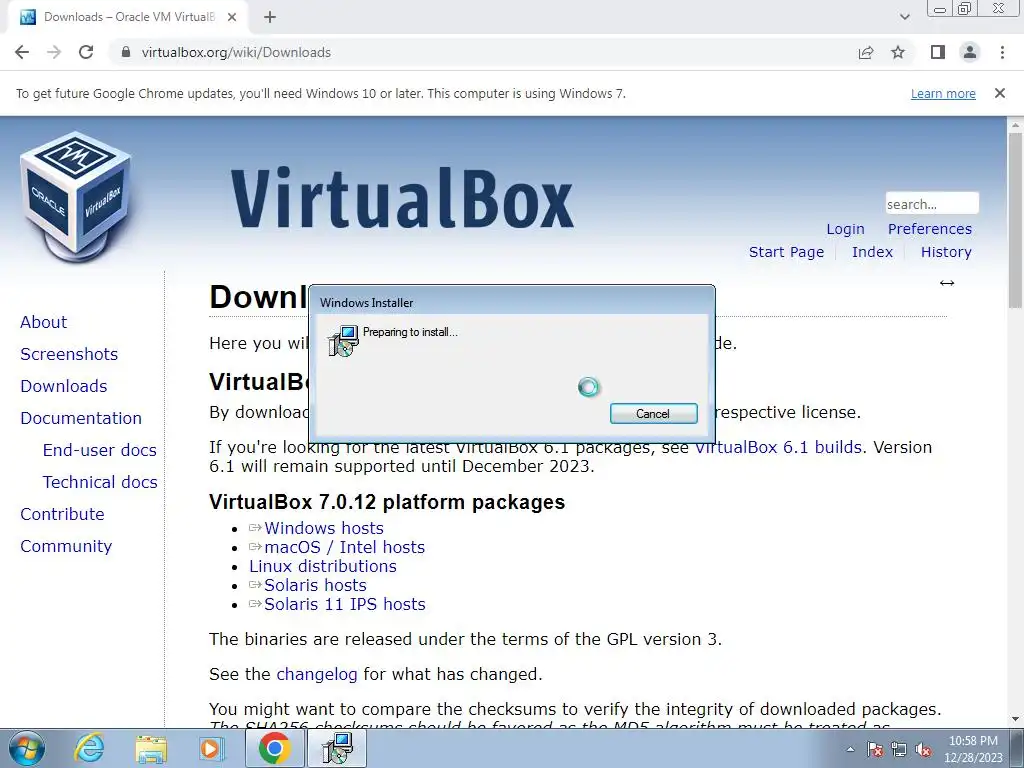The image size is (1024, 768).
Task: Download Solaris hosts package
Action: click(315, 584)
